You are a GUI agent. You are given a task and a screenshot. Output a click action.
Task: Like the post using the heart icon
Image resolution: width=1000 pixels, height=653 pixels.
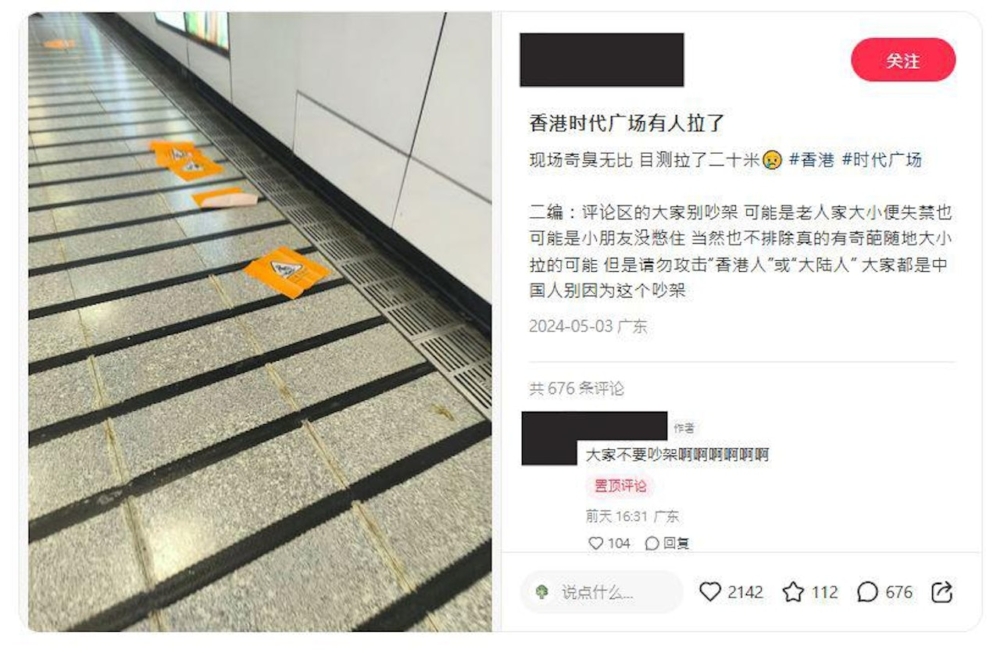[710, 592]
